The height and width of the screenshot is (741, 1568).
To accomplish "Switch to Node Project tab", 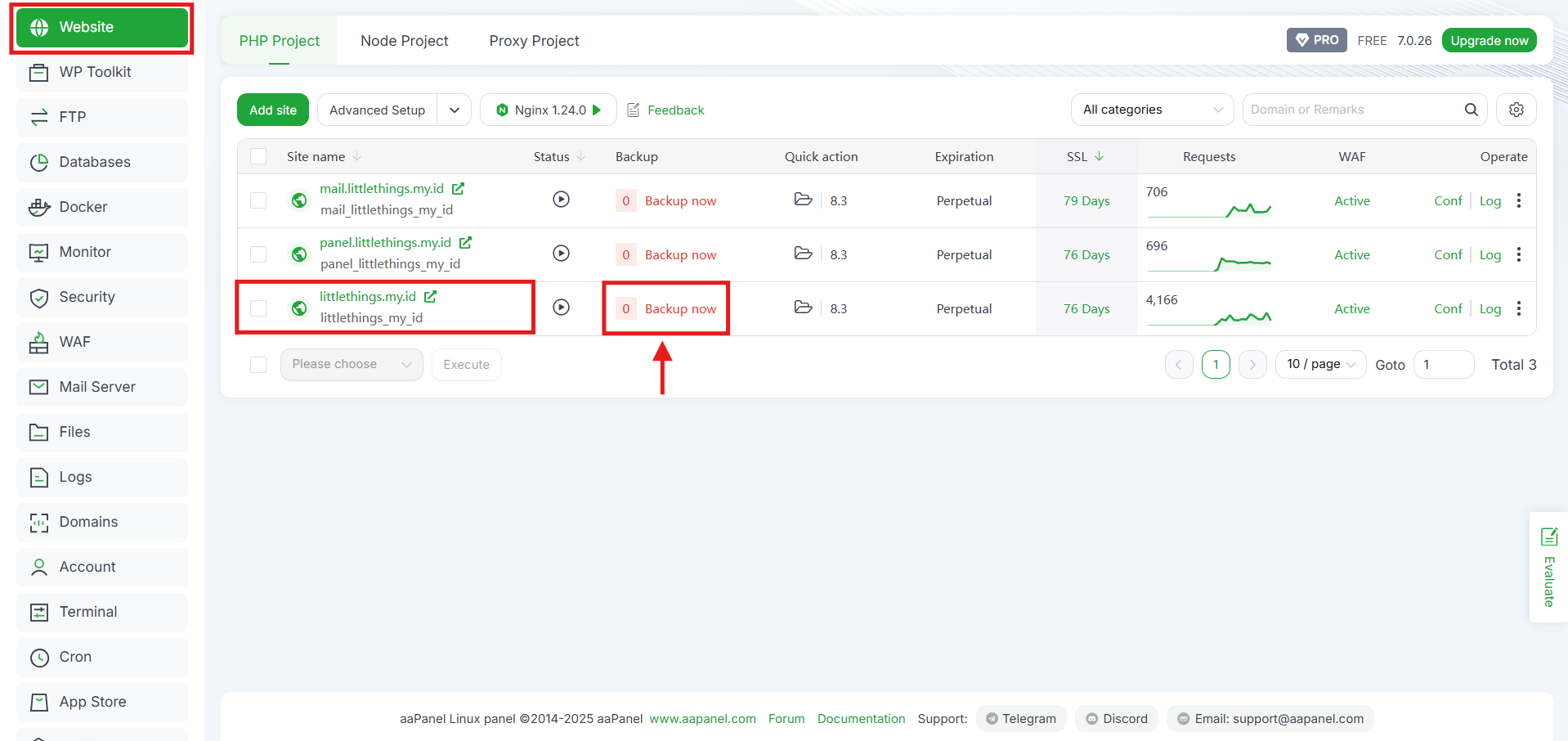I will point(405,41).
